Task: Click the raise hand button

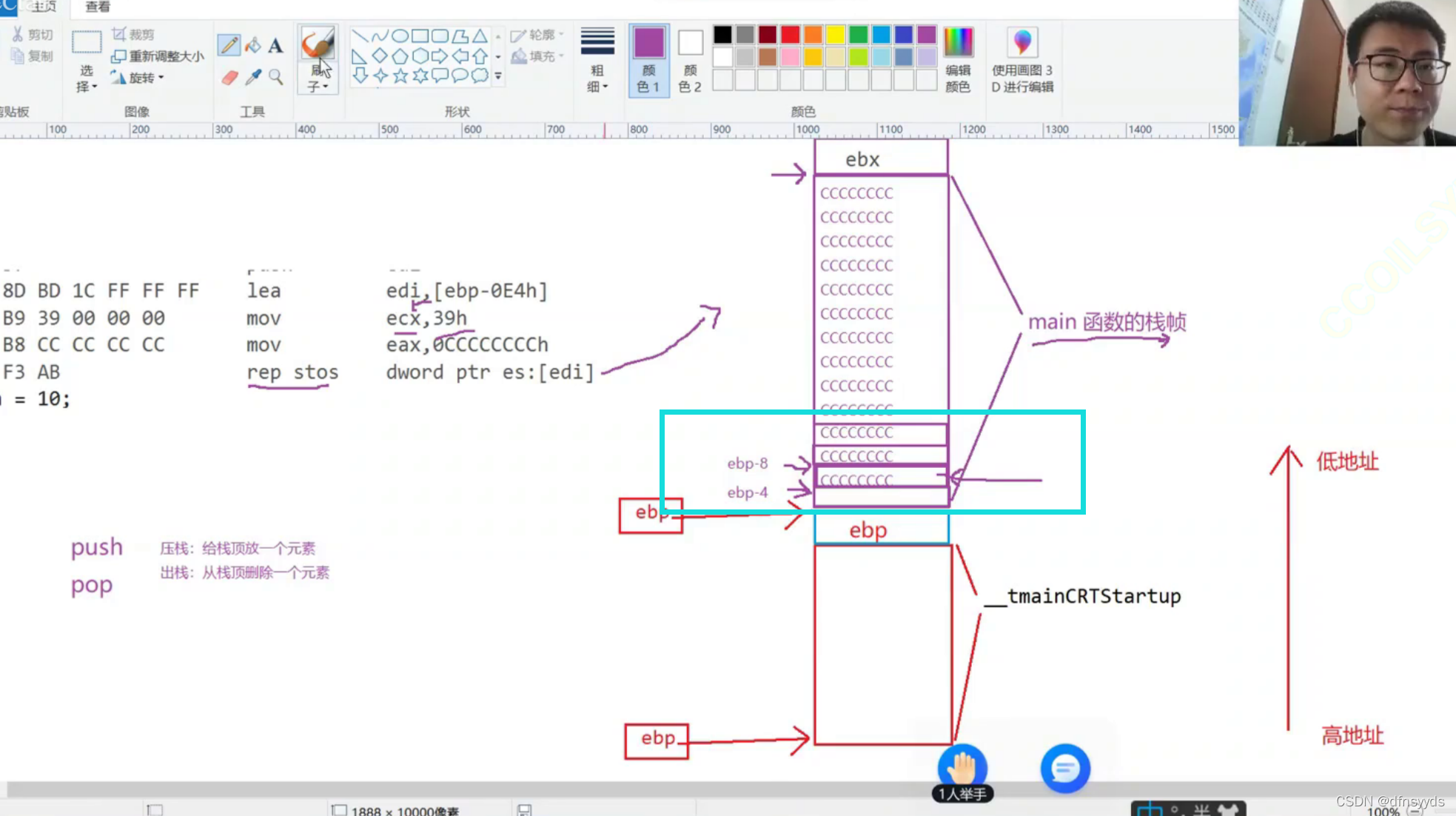Action: [x=962, y=768]
